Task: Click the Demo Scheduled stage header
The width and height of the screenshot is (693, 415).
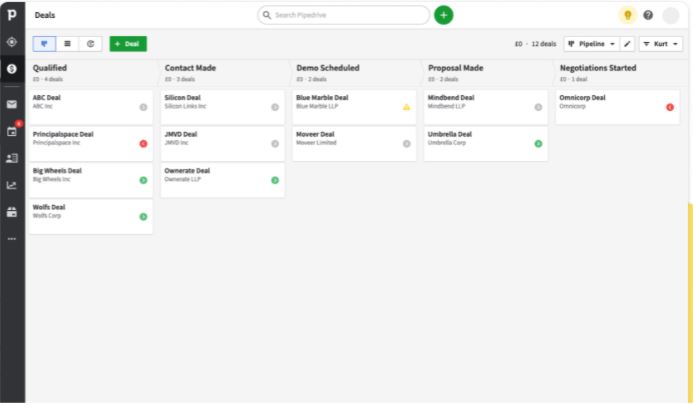Action: [x=327, y=68]
